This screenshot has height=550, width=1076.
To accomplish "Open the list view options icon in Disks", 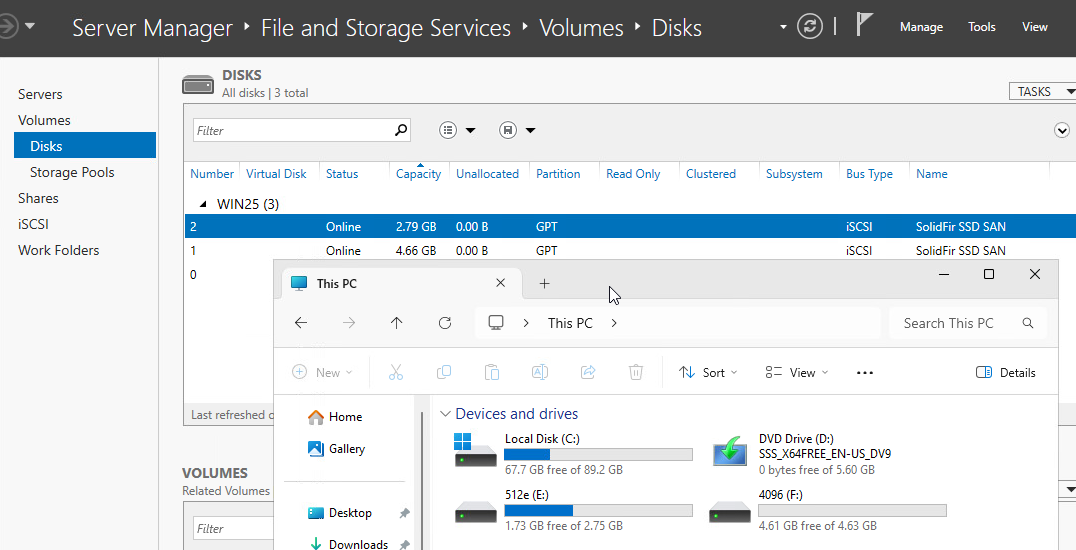I will (x=448, y=130).
